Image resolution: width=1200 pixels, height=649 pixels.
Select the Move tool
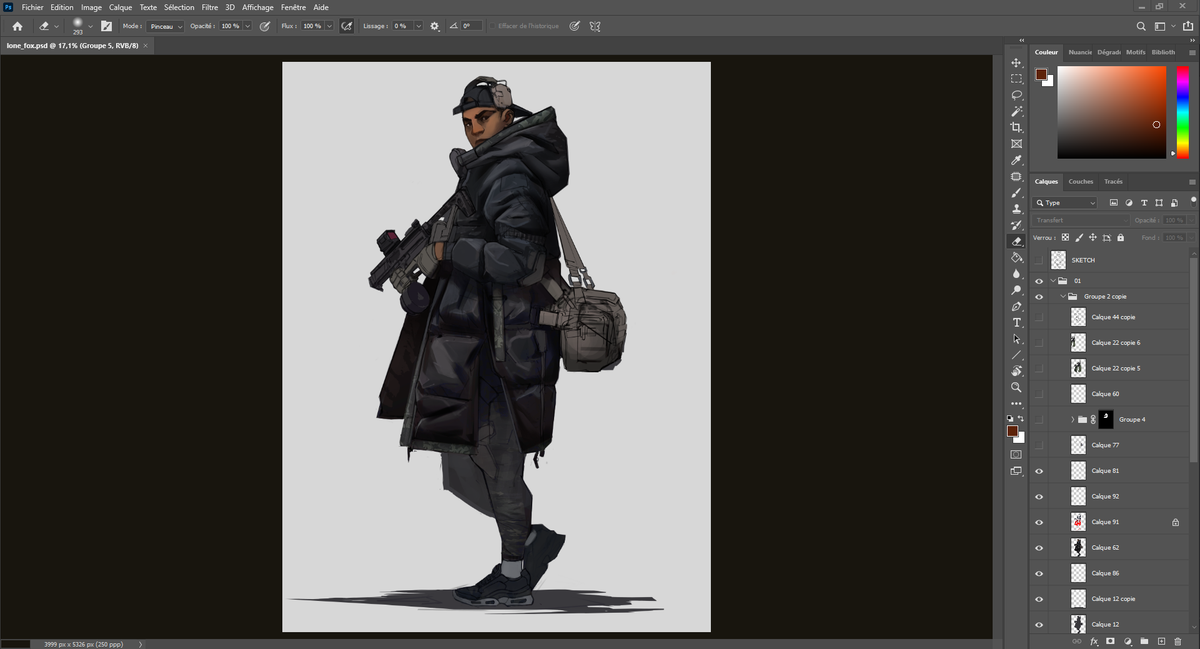(x=1017, y=62)
